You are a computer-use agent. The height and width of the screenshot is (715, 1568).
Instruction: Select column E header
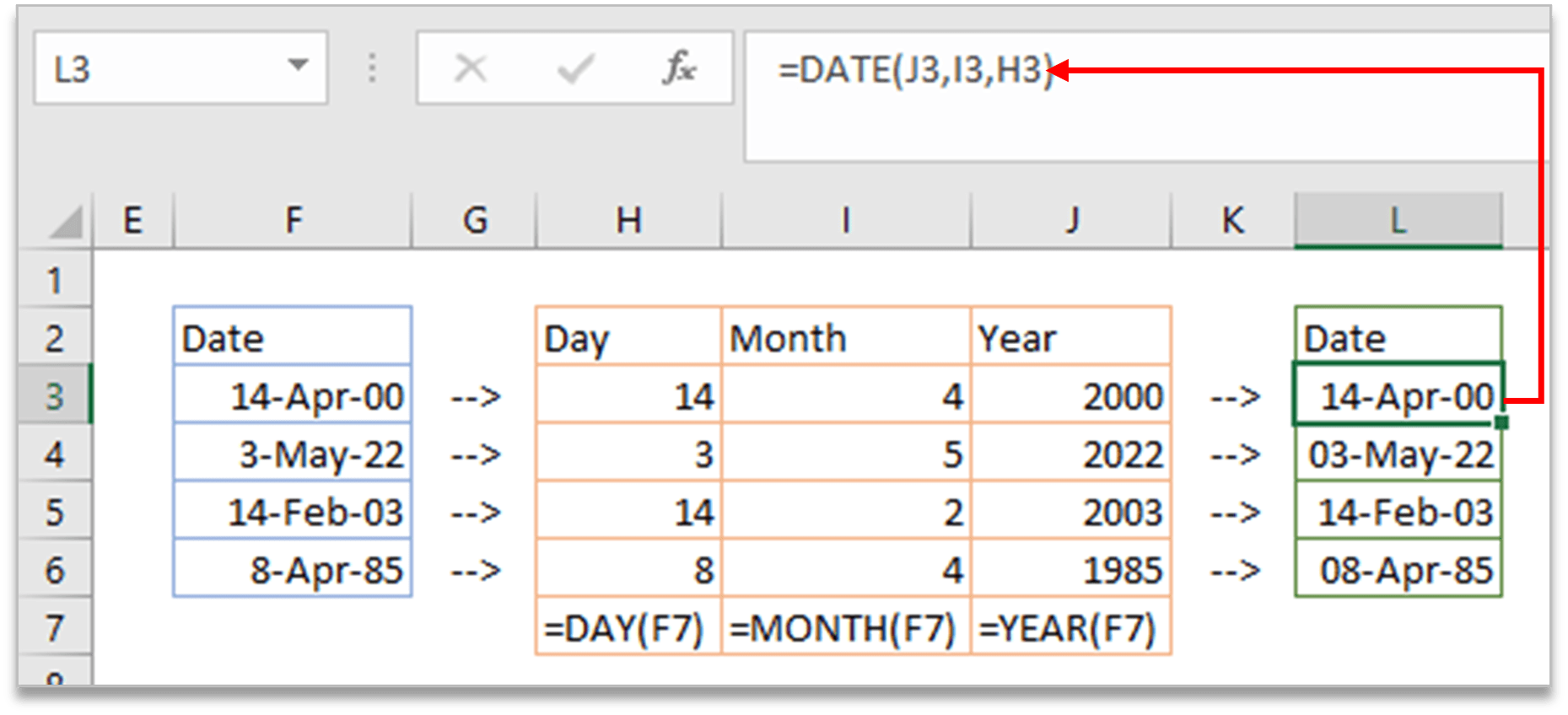point(132,221)
